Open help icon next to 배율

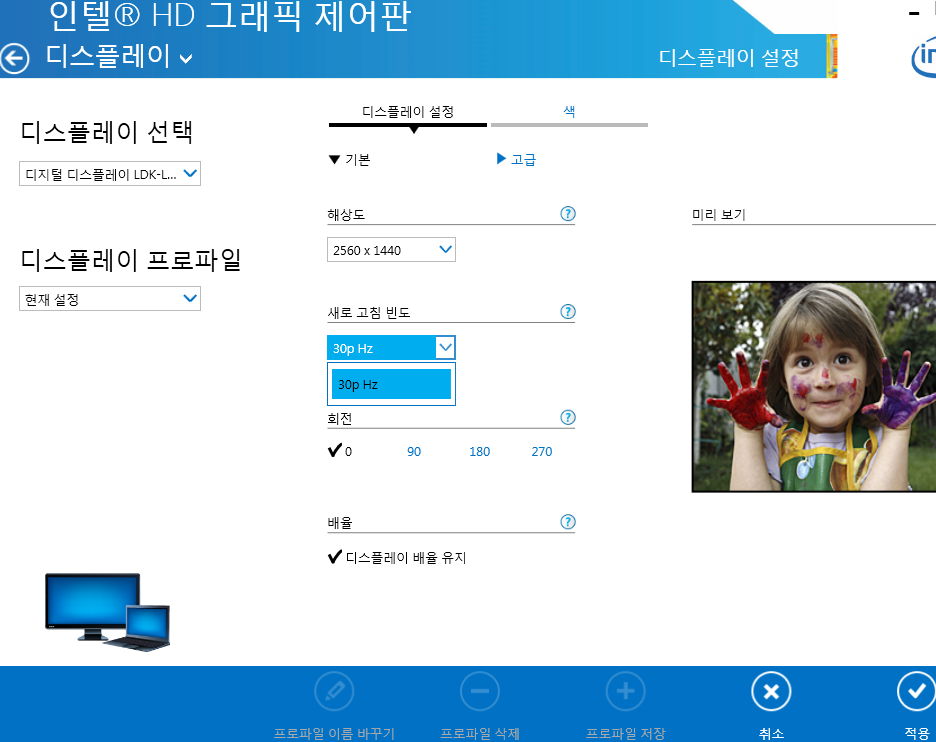pyautogui.click(x=568, y=521)
